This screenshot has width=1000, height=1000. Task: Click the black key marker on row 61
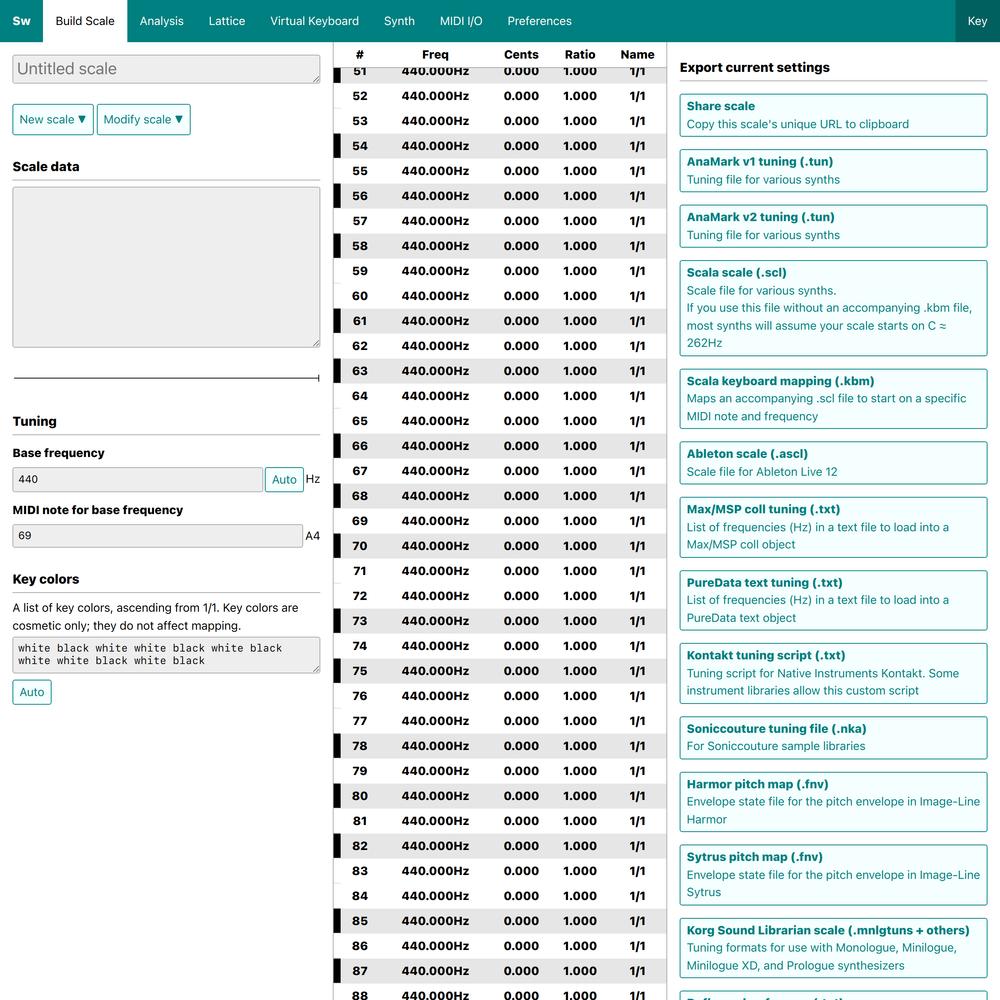point(337,321)
